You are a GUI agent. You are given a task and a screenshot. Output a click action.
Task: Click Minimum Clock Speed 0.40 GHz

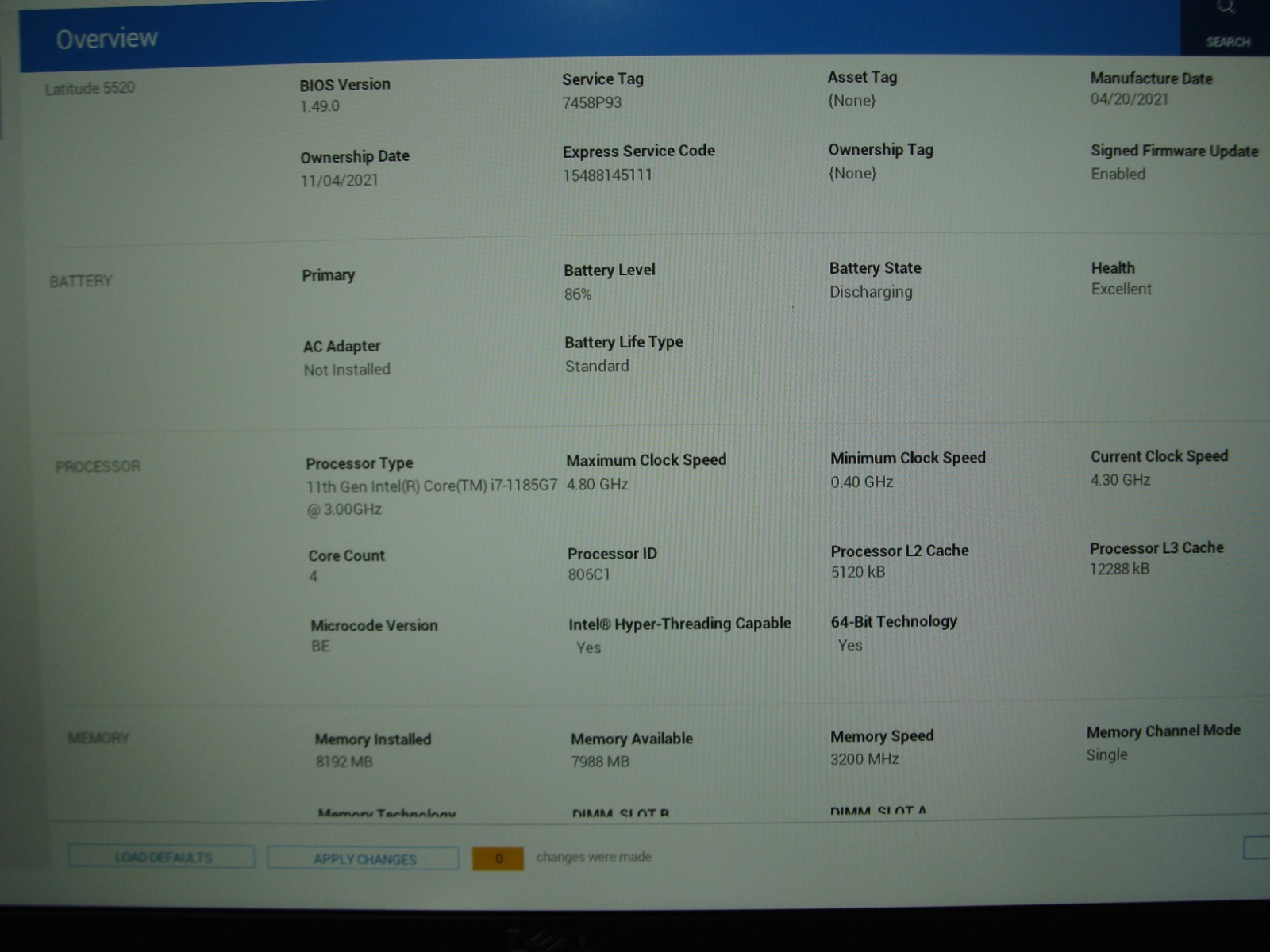[861, 482]
